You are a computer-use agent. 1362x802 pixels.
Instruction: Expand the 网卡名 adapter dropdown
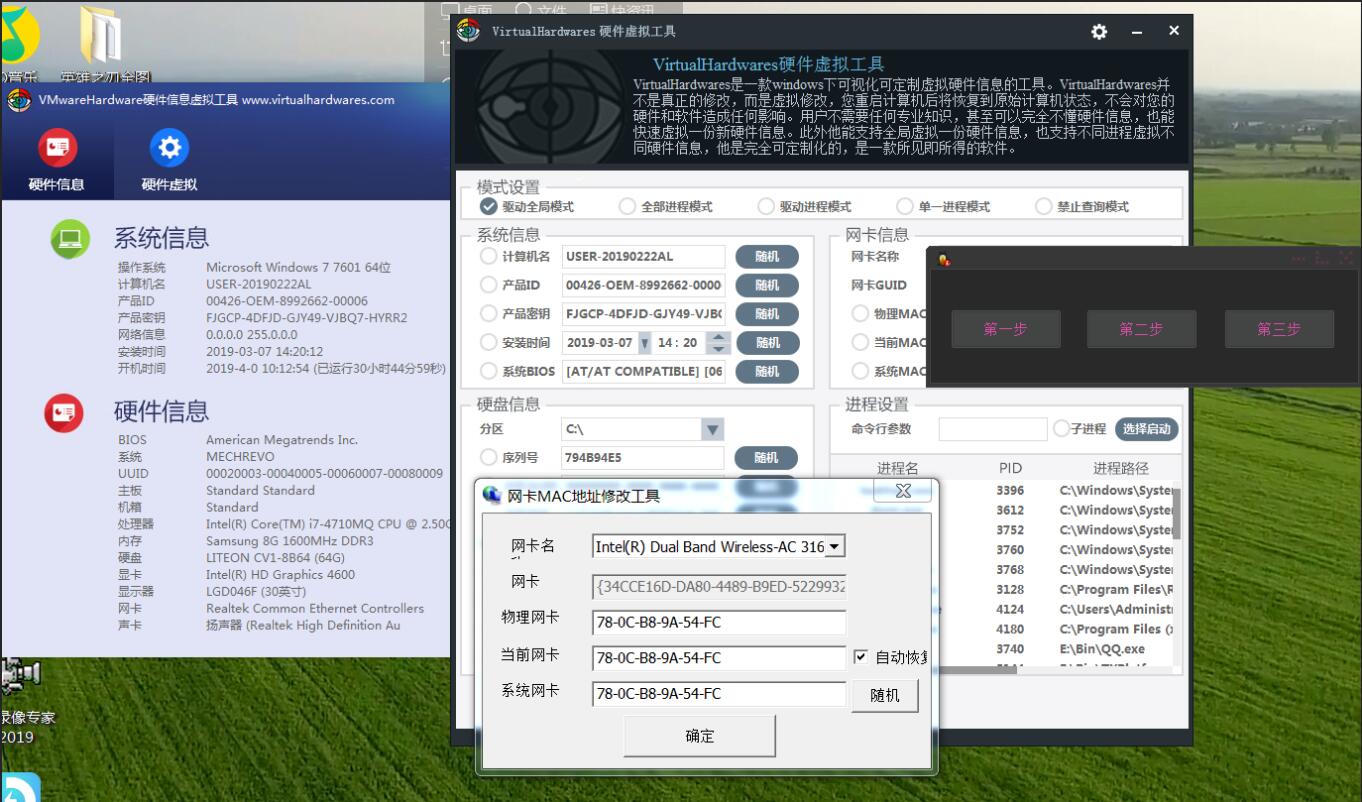click(x=836, y=546)
